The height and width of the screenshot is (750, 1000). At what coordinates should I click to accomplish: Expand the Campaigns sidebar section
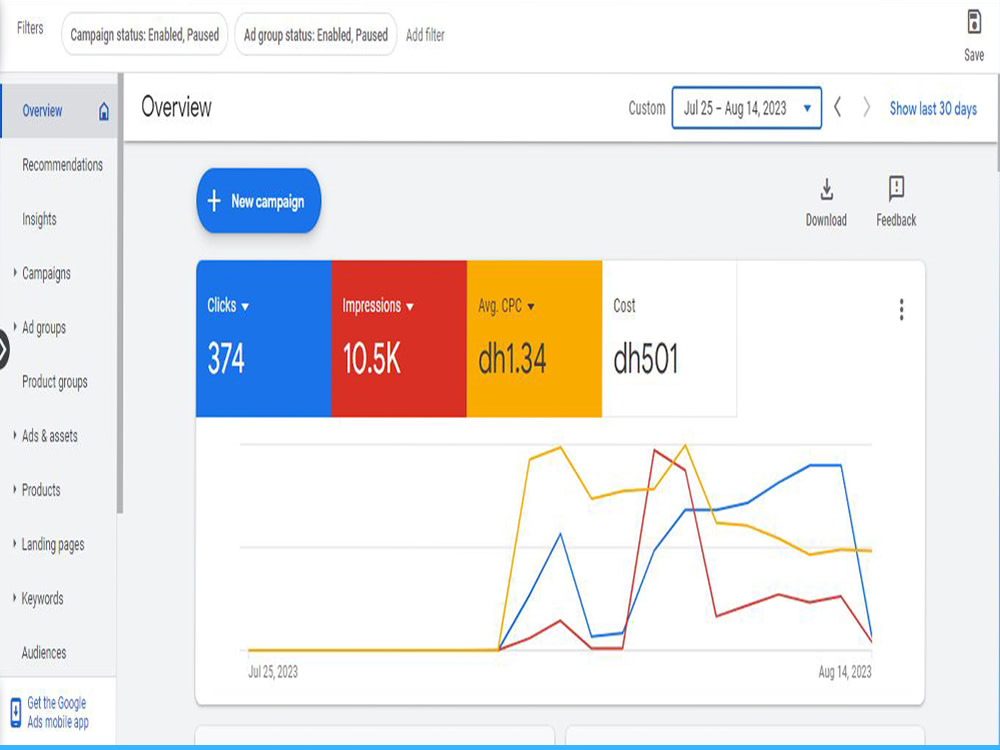pos(15,273)
